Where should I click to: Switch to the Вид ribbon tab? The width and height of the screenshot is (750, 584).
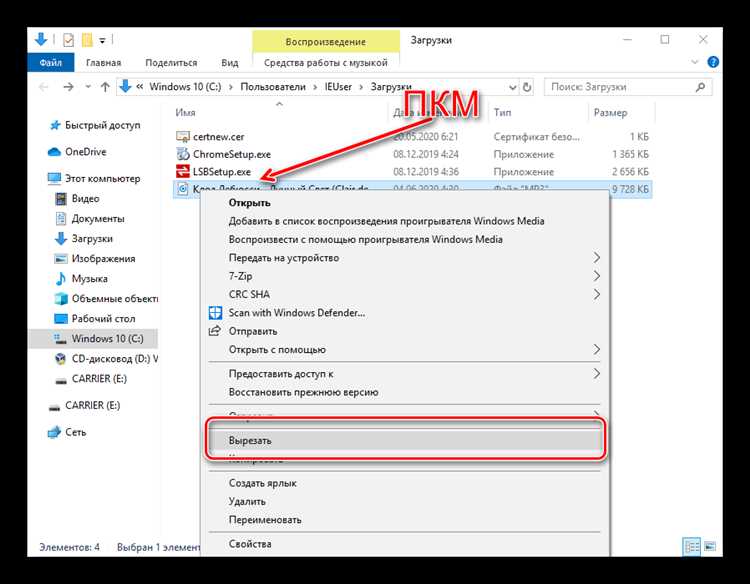click(230, 63)
